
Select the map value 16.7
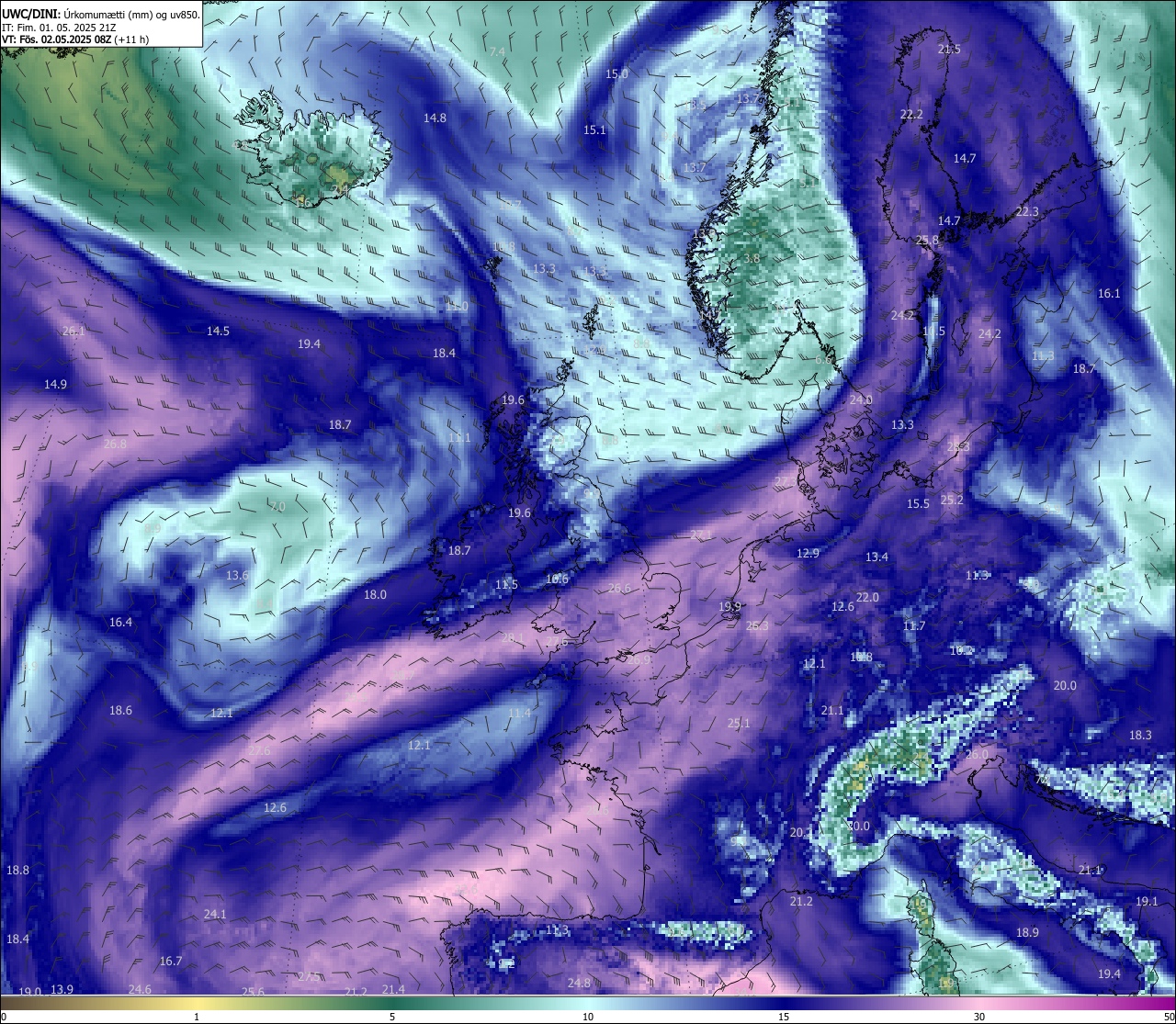(171, 962)
